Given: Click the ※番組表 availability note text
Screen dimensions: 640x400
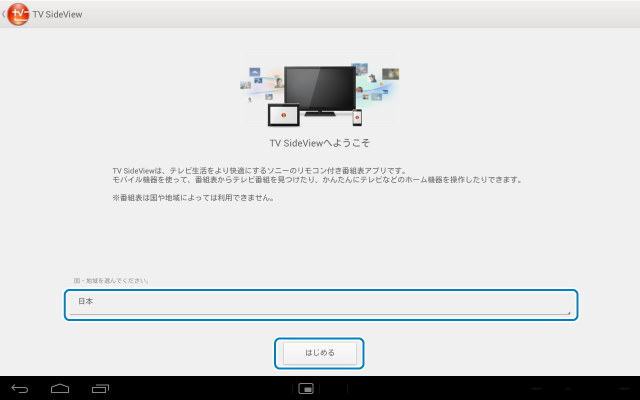Looking at the screenshot, I should pyautogui.click(x=192, y=197).
